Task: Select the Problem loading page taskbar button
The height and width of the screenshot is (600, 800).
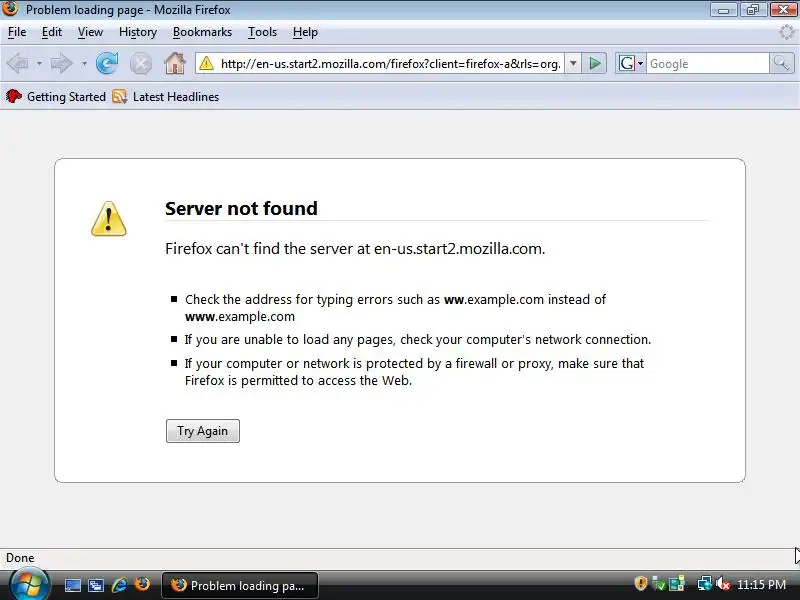Action: click(x=240, y=586)
